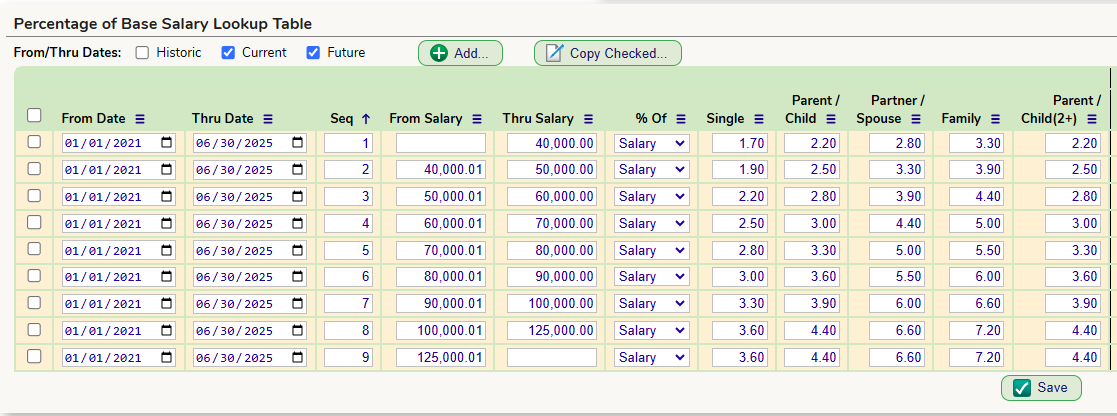The height and width of the screenshot is (416, 1117).
Task: Open the % Of dropdown in Seq 5 row
Action: [652, 251]
